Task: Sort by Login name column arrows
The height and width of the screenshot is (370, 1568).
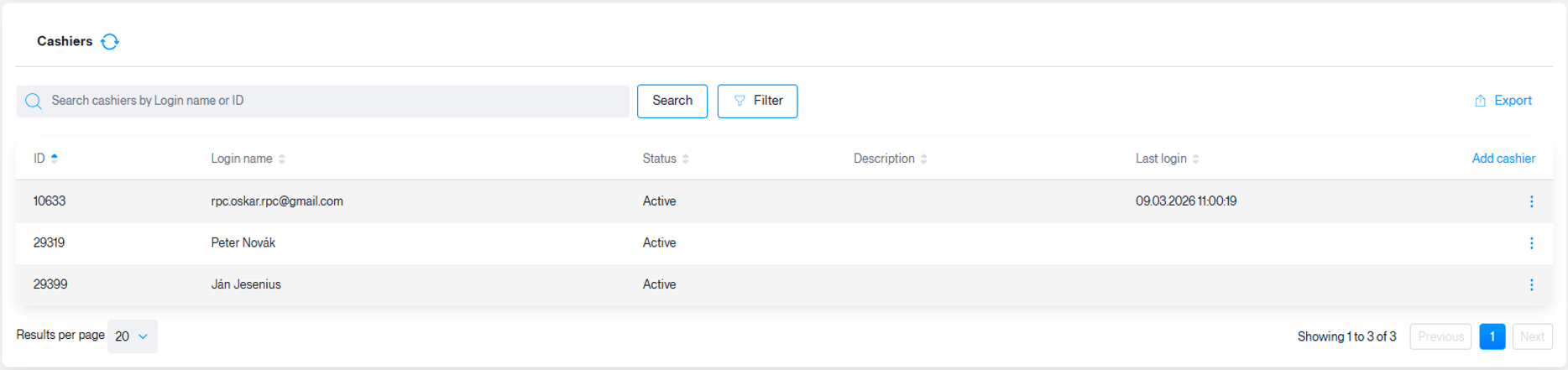Action: [282, 159]
